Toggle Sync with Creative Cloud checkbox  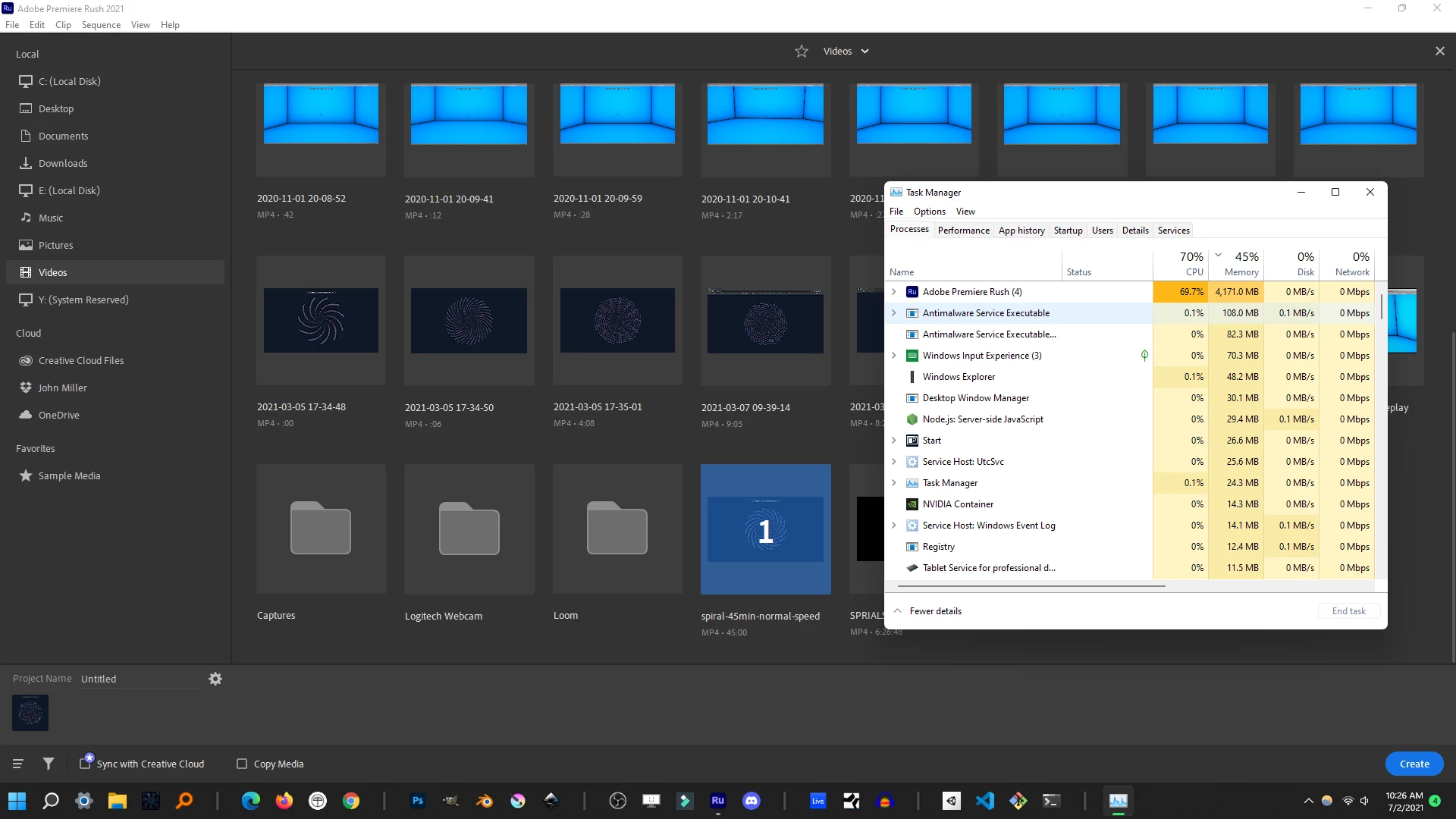86,764
